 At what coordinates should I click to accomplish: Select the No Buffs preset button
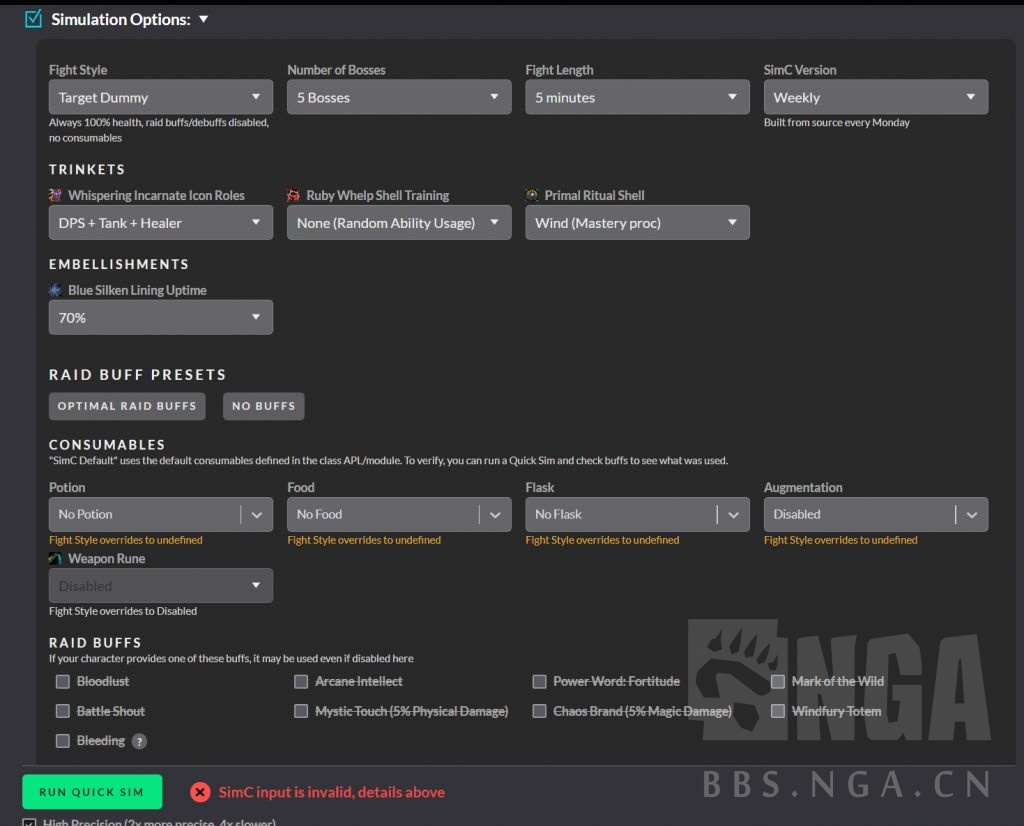point(263,406)
